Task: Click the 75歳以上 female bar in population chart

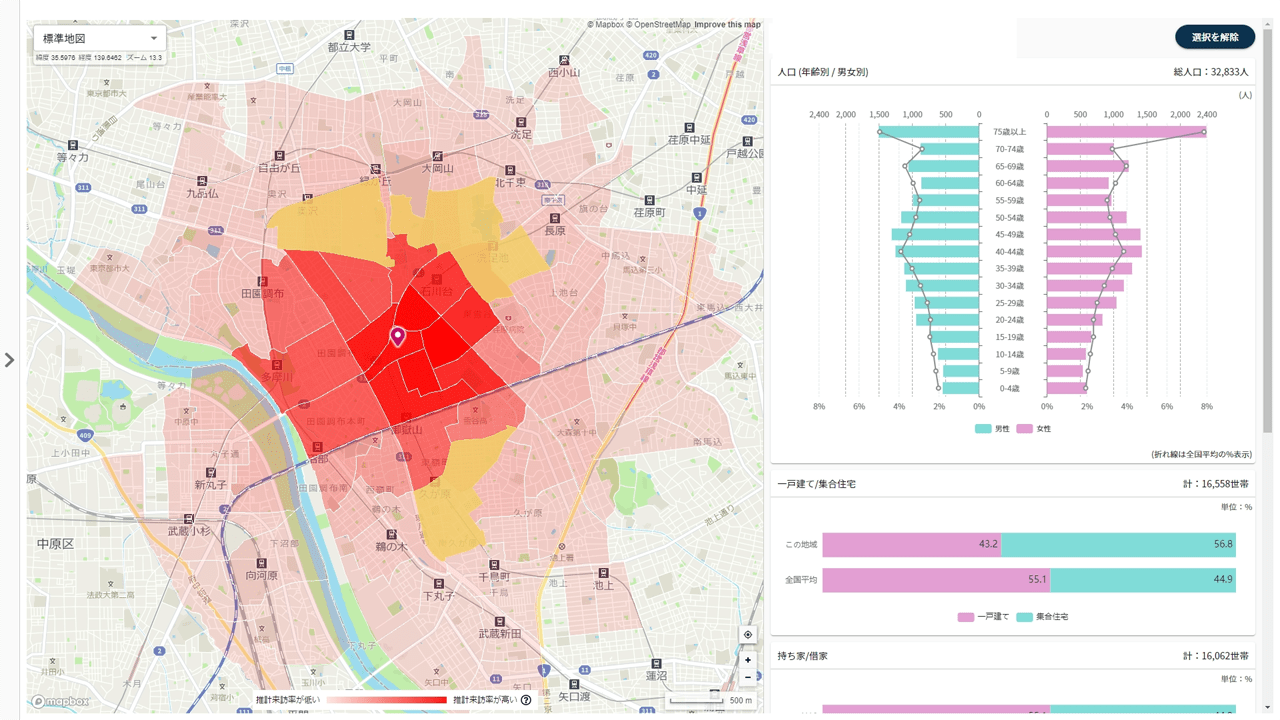Action: point(1125,132)
